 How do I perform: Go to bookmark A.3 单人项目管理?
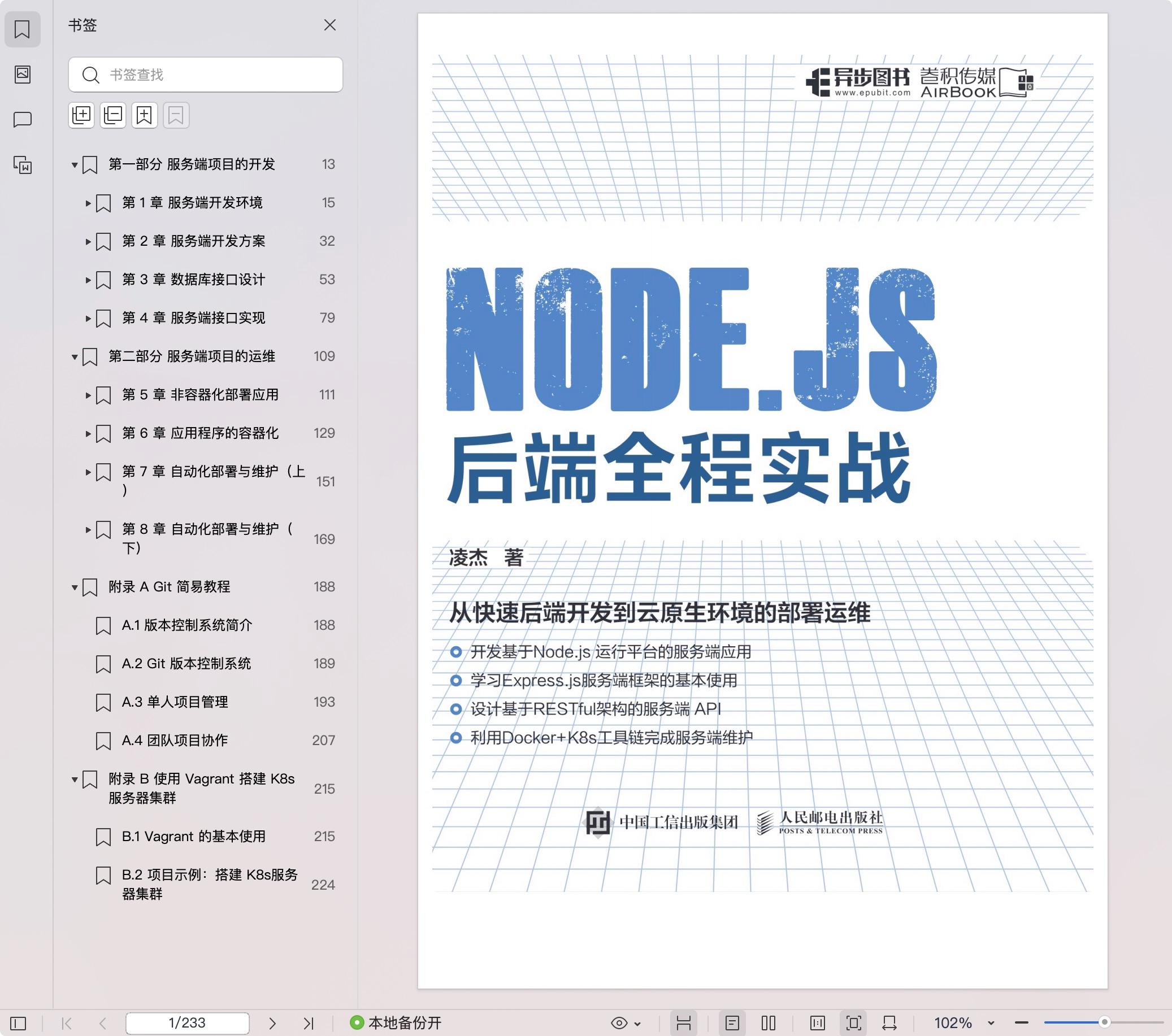point(175,702)
